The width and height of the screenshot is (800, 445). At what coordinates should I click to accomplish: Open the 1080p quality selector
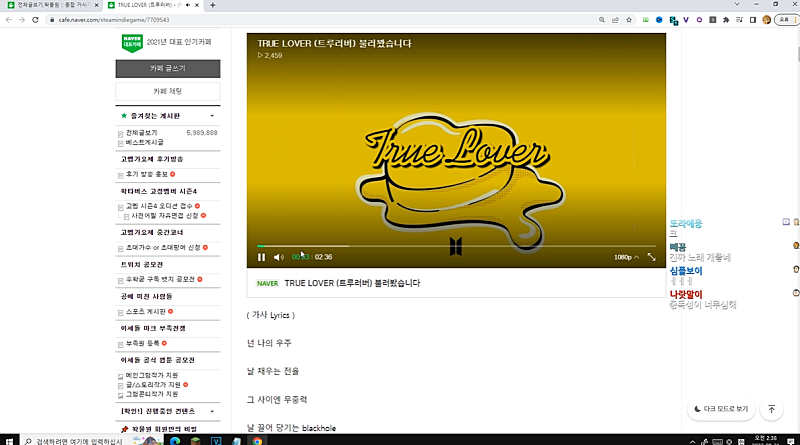pos(626,257)
